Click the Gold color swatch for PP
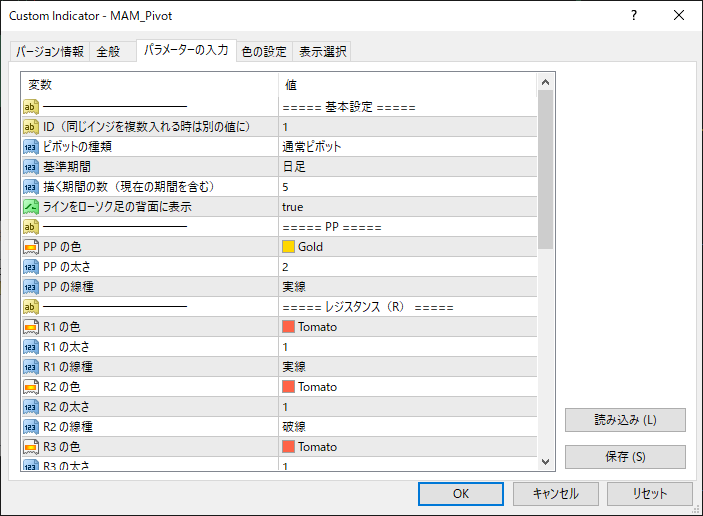703x516 pixels. click(288, 247)
